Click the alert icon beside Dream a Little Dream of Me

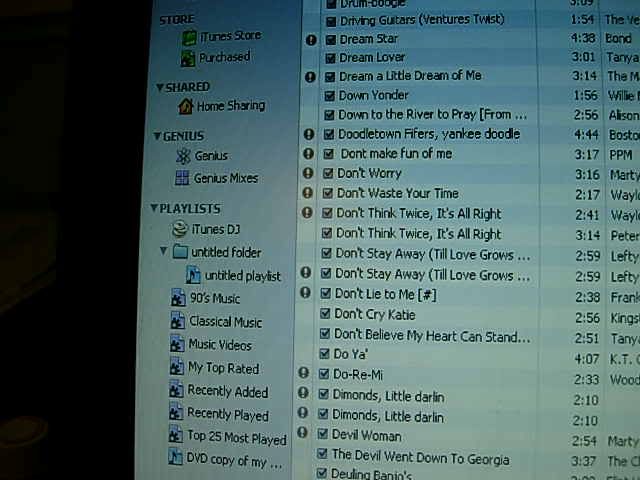tap(310, 77)
